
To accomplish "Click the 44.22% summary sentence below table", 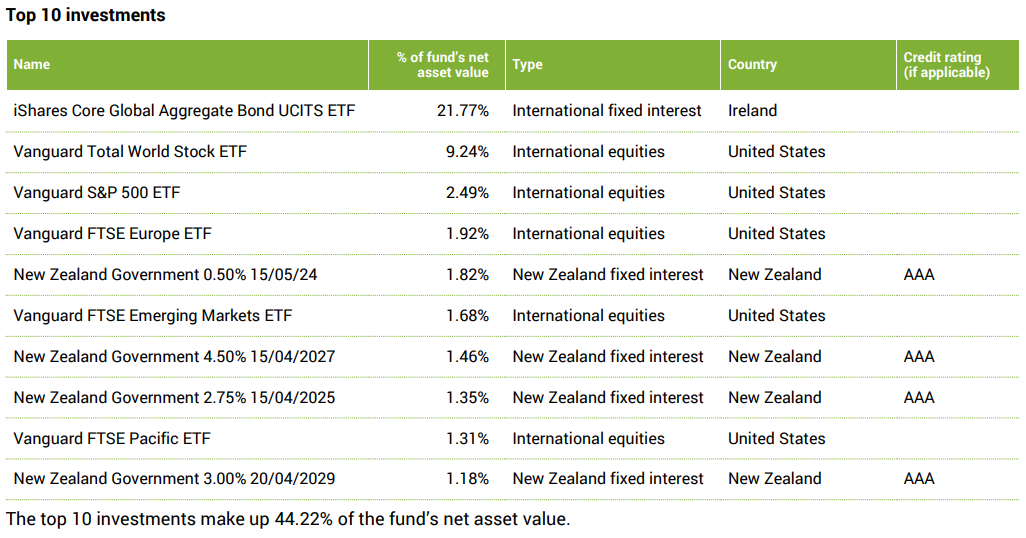I will 288,518.
